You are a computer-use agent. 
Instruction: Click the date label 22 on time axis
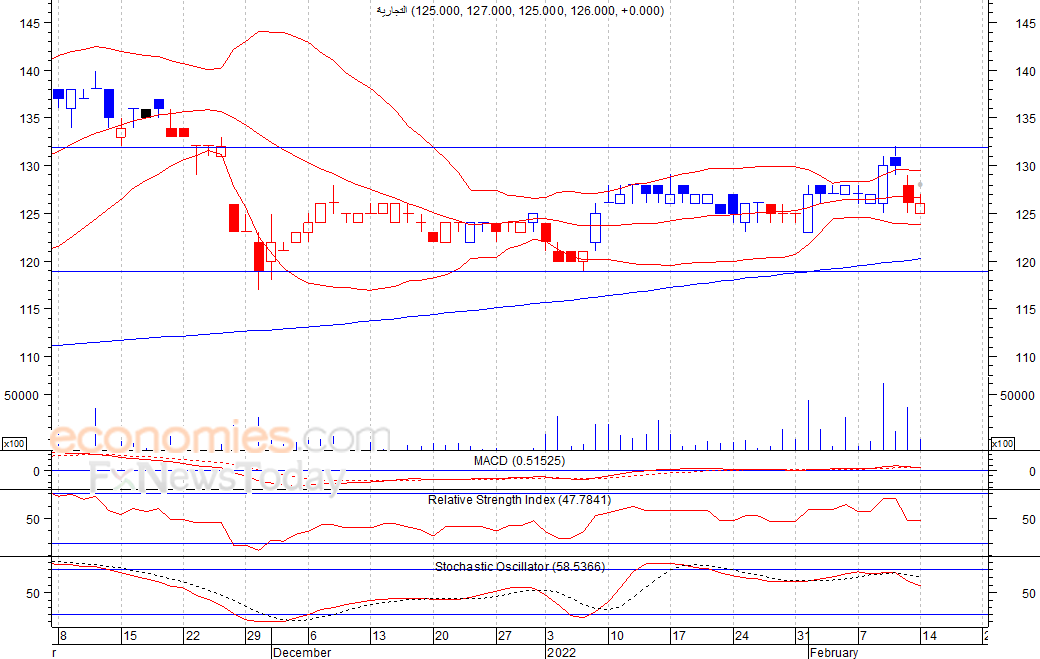pyautogui.click(x=192, y=636)
